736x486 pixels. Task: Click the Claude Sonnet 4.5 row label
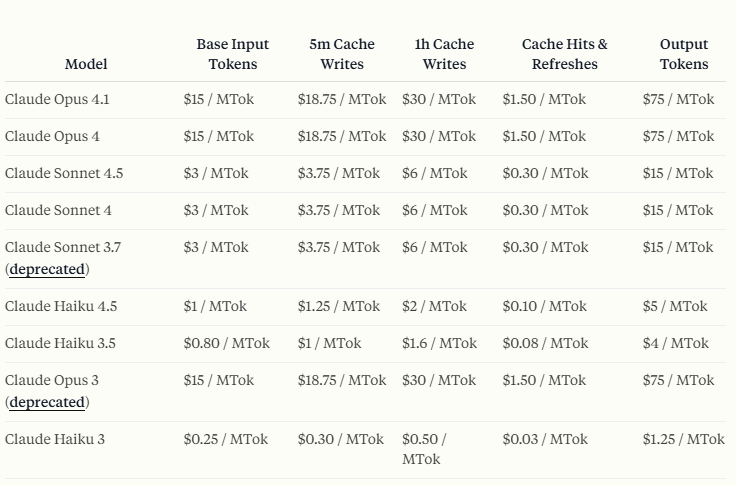[64, 173]
